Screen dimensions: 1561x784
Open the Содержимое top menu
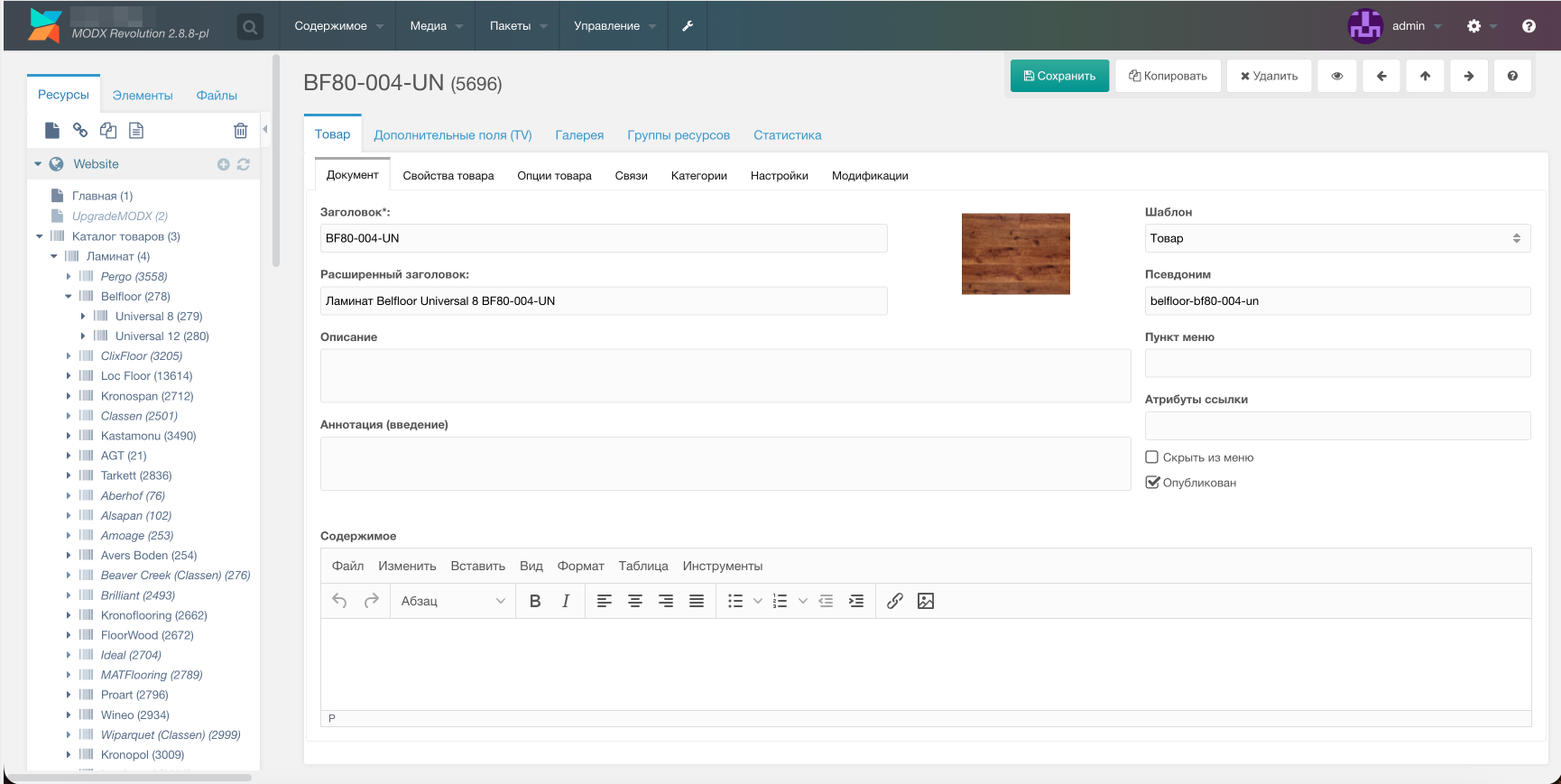(338, 26)
